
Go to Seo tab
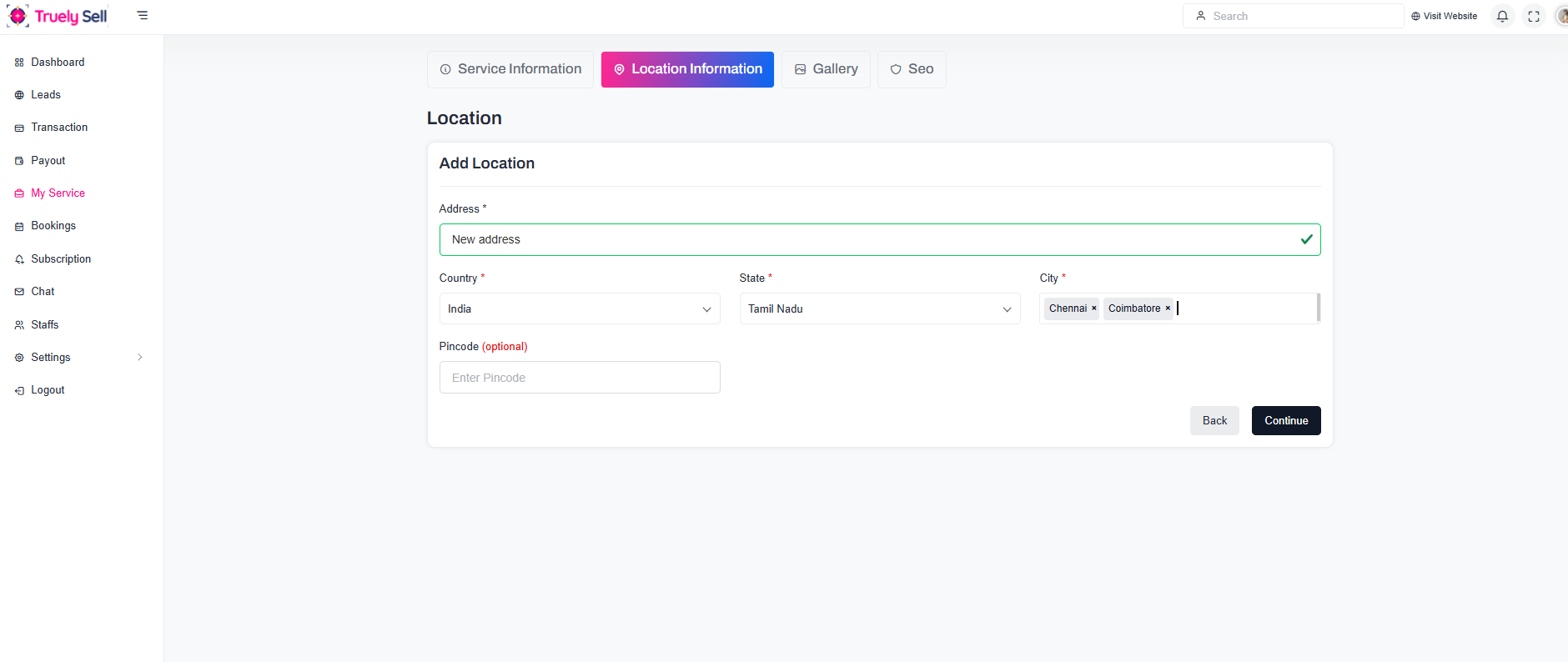[x=912, y=69]
